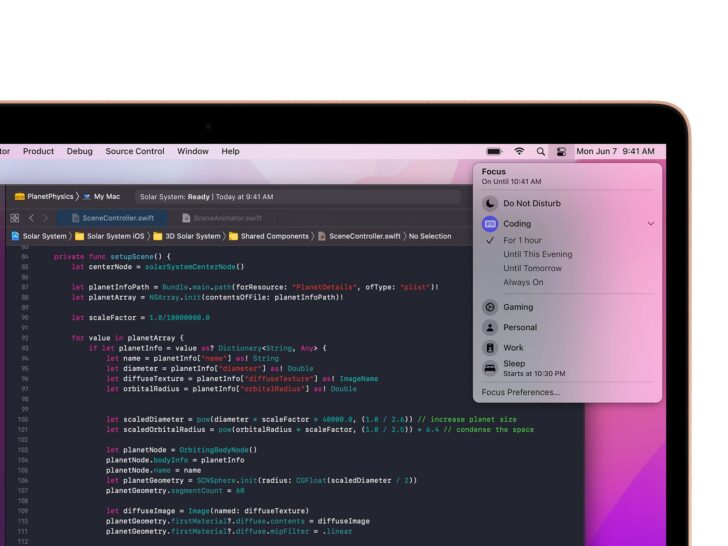Click the segmentCount property in code
The height and width of the screenshot is (546, 728).
[x=196, y=491]
